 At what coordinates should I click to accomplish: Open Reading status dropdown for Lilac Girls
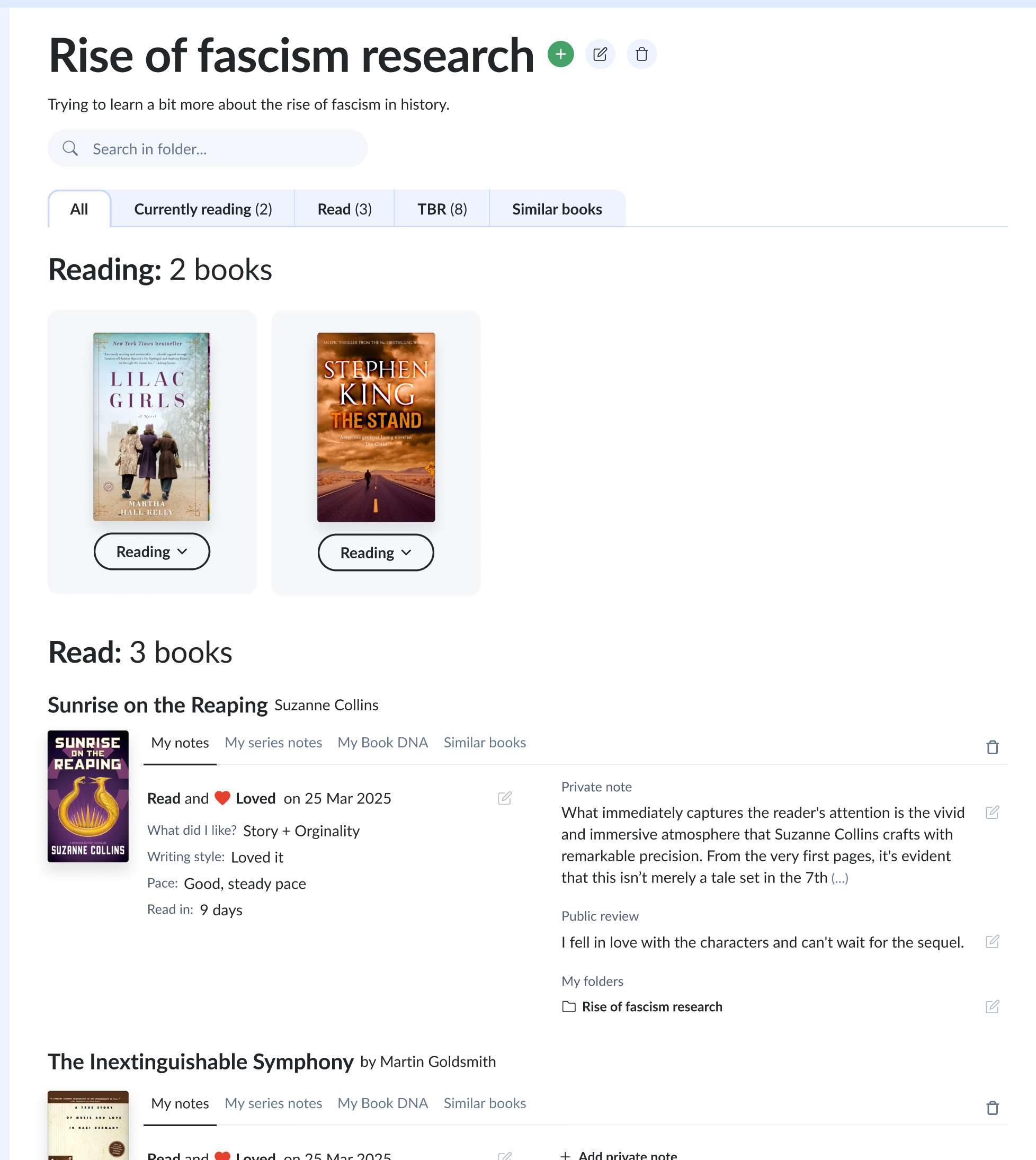152,551
